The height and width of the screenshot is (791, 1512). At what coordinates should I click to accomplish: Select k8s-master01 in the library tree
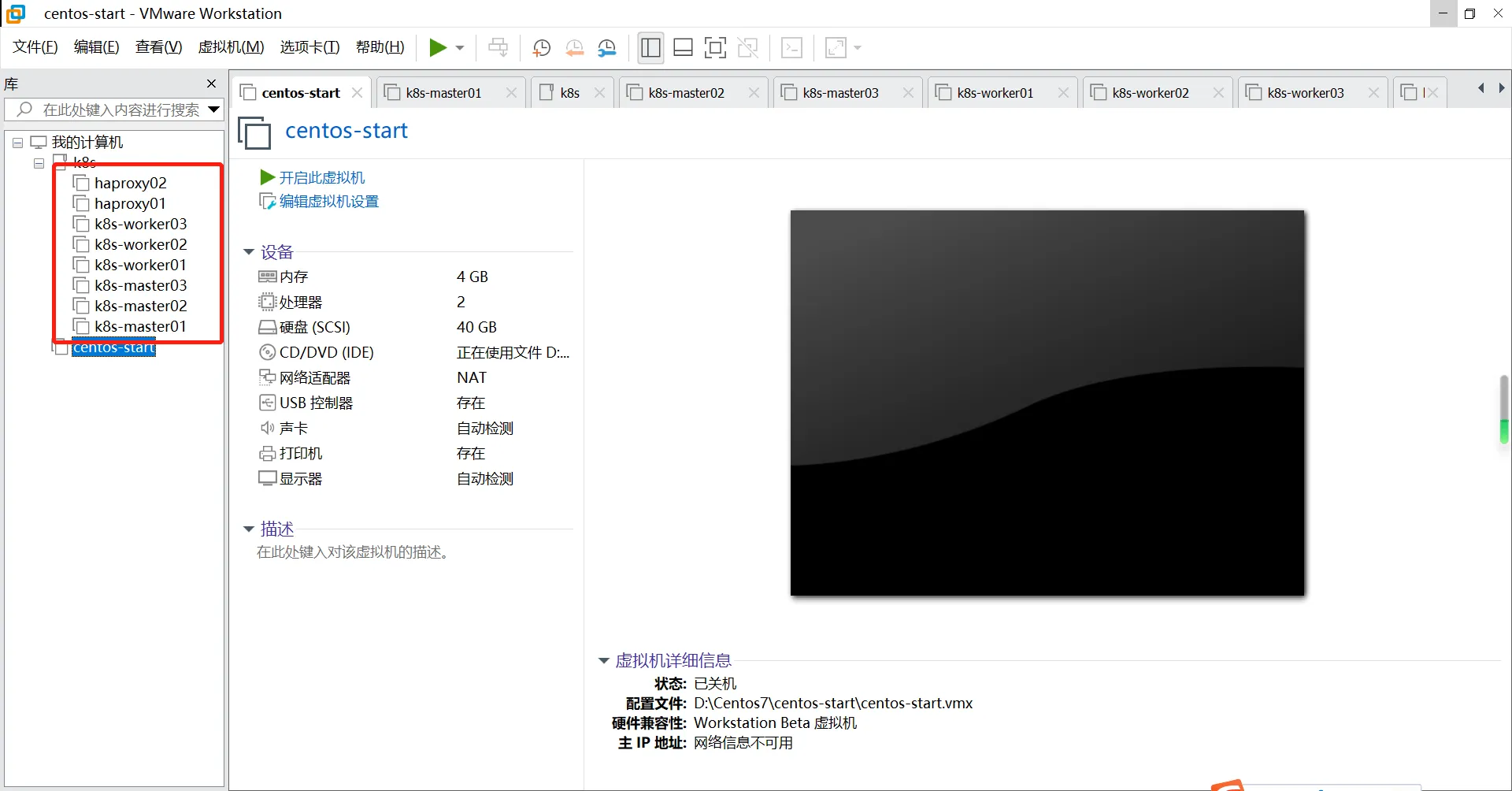[x=140, y=326]
